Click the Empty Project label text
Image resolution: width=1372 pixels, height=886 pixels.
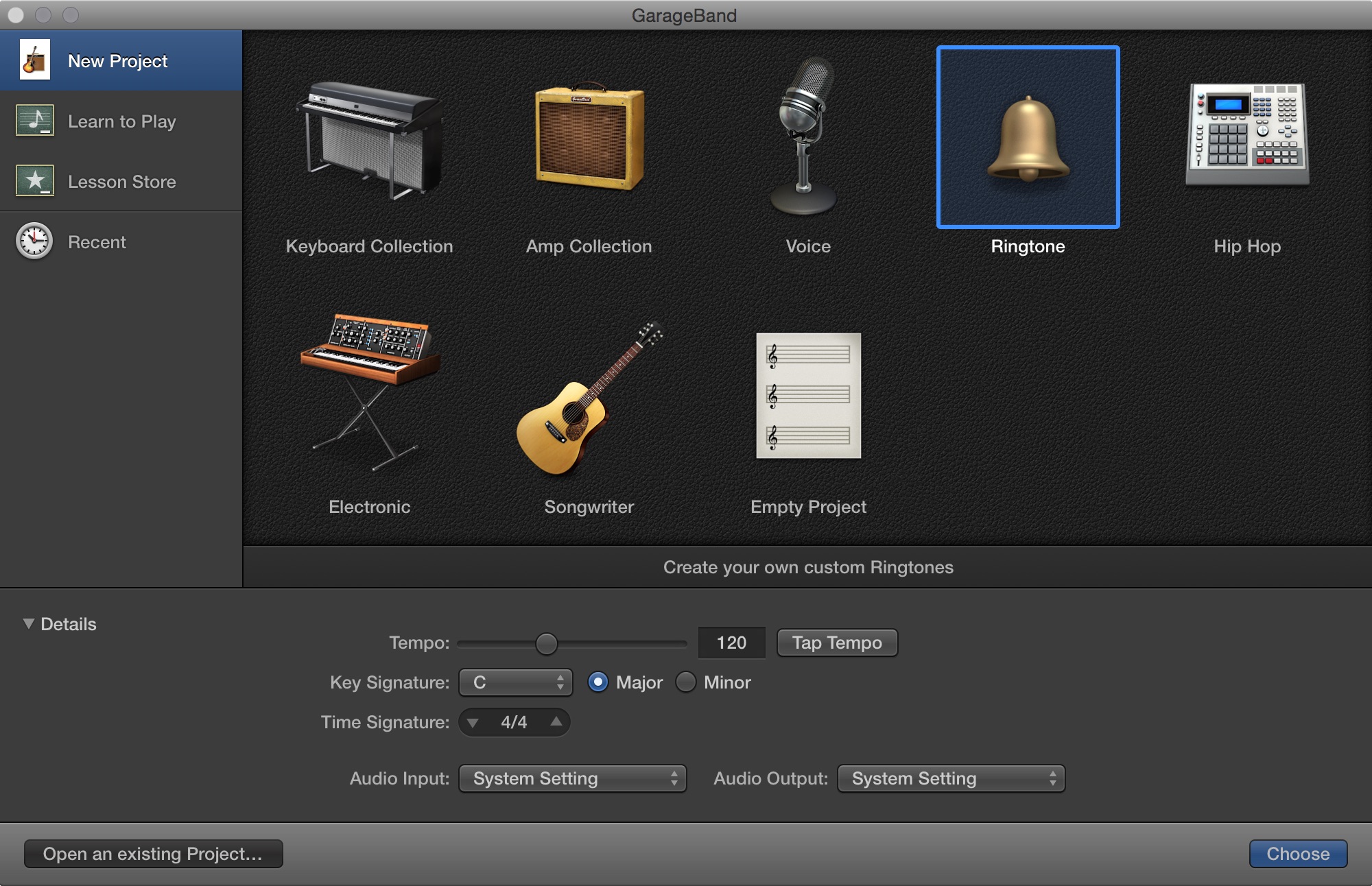[x=808, y=507]
